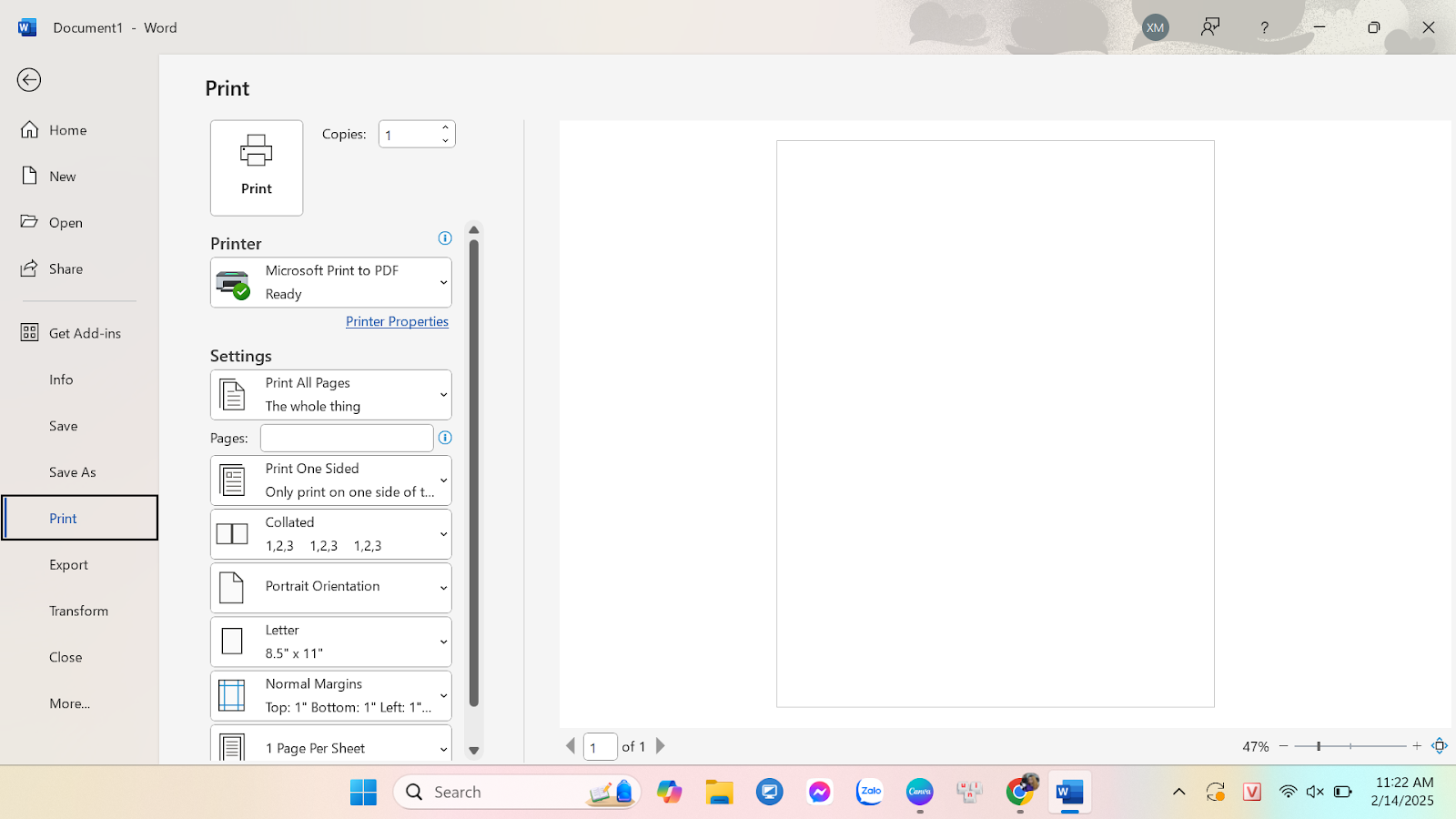Open the Printer Properties link

pyautogui.click(x=397, y=321)
